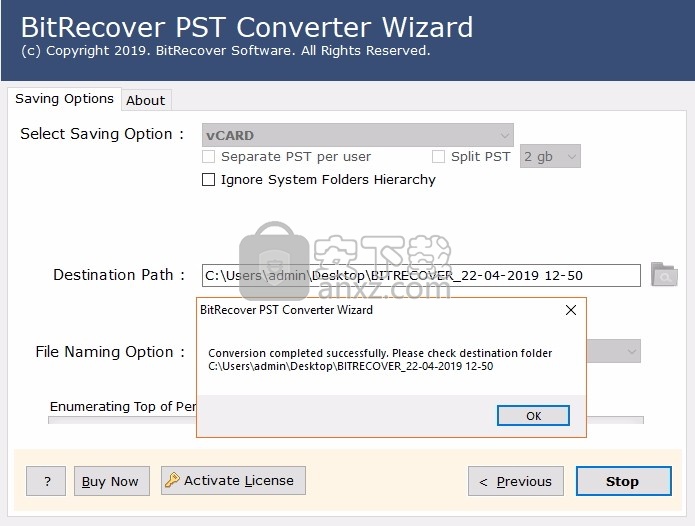The image size is (695, 526).
Task: Open Activate License with key icon
Action: [233, 480]
